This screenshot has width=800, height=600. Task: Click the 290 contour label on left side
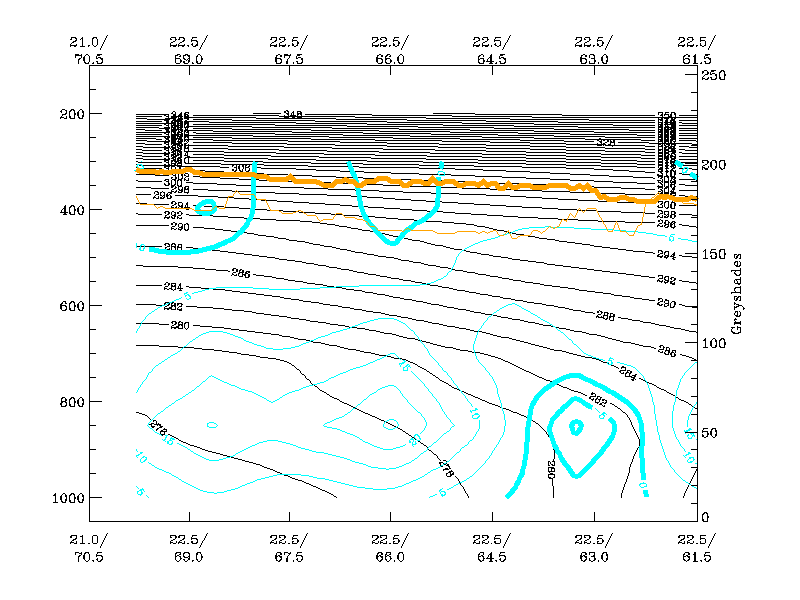[x=178, y=228]
